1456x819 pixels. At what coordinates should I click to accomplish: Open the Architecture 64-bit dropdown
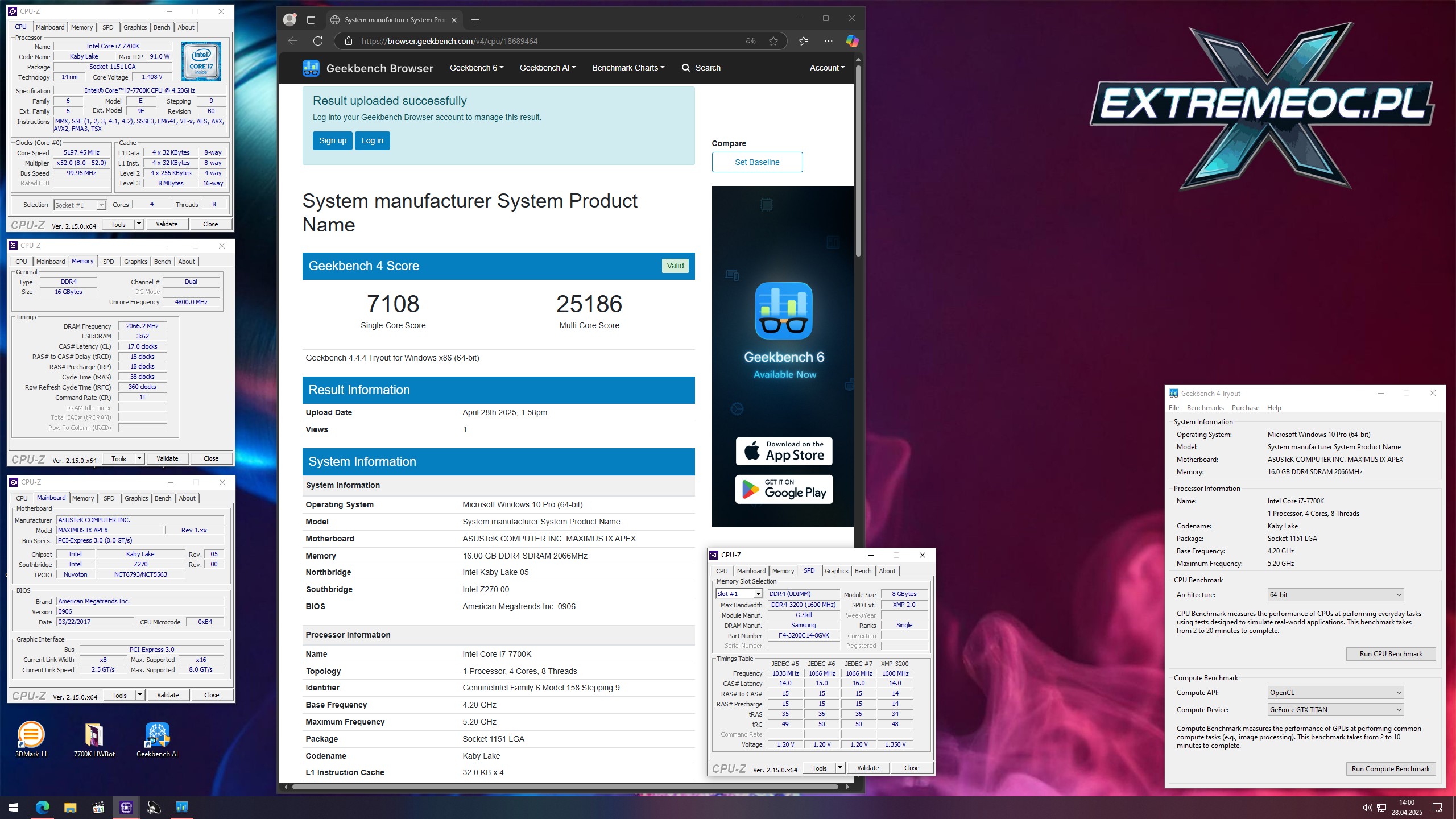pyautogui.click(x=1335, y=595)
